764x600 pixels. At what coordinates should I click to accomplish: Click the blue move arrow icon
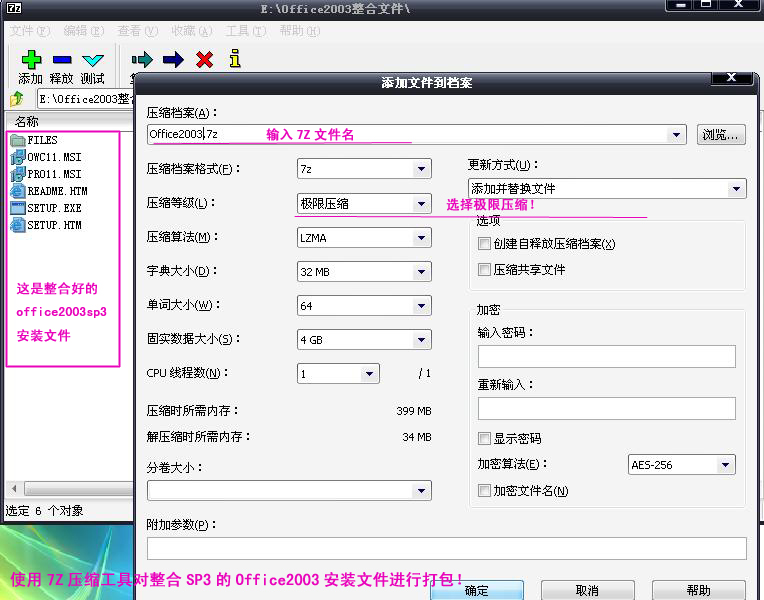click(x=173, y=59)
